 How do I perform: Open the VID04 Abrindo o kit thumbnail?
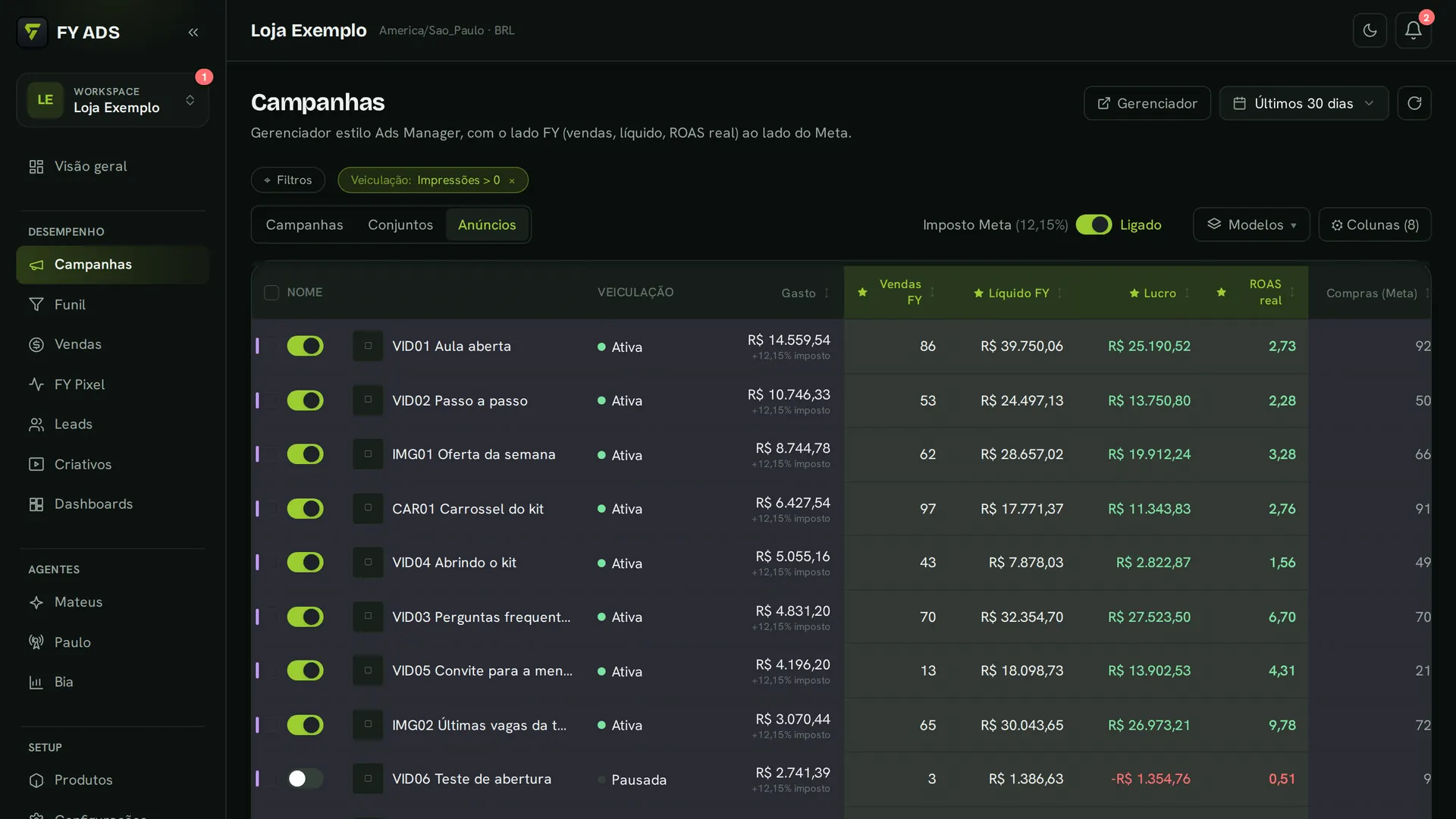pos(368,562)
